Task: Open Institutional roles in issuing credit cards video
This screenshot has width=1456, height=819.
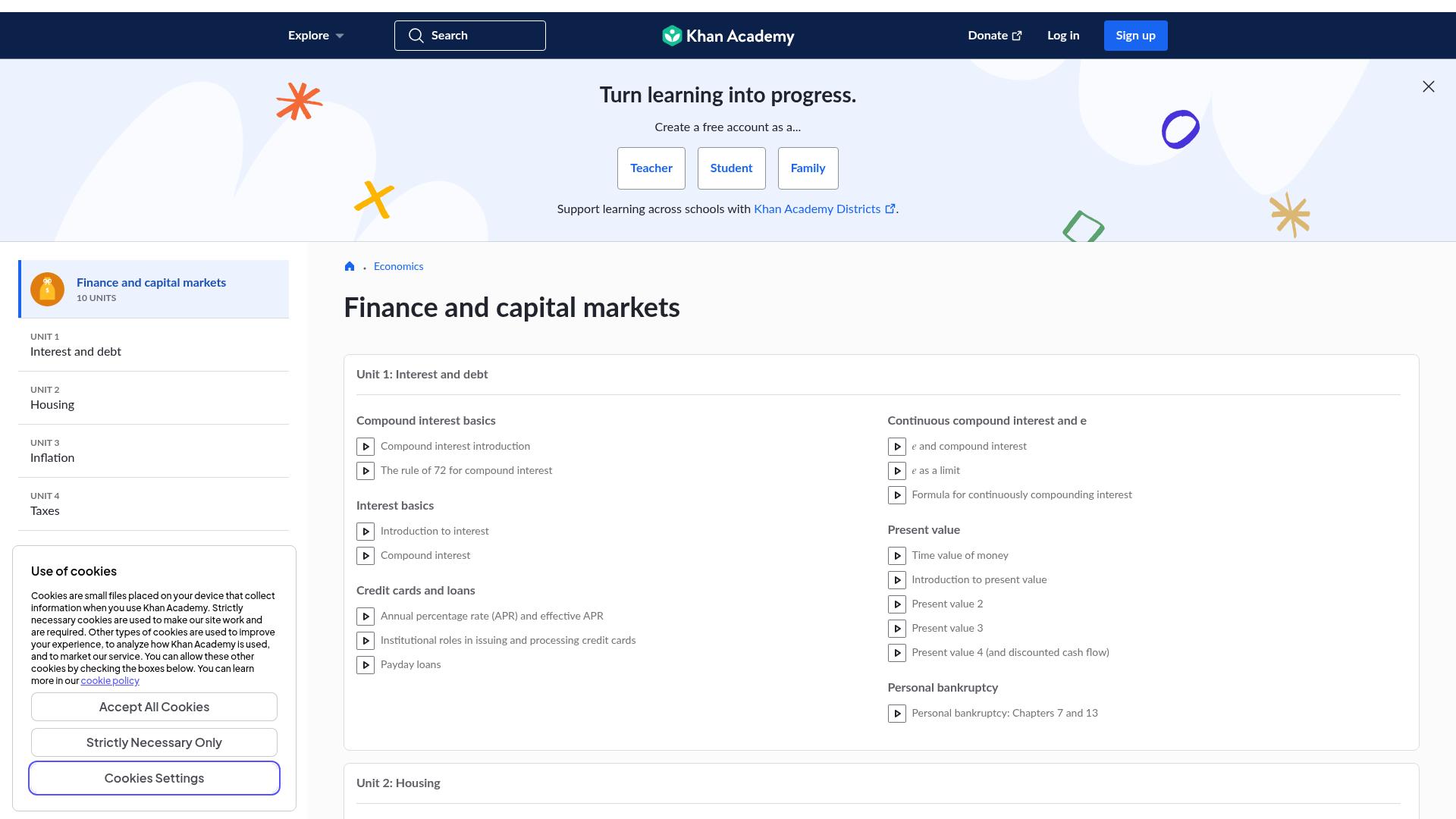Action: pos(508,641)
